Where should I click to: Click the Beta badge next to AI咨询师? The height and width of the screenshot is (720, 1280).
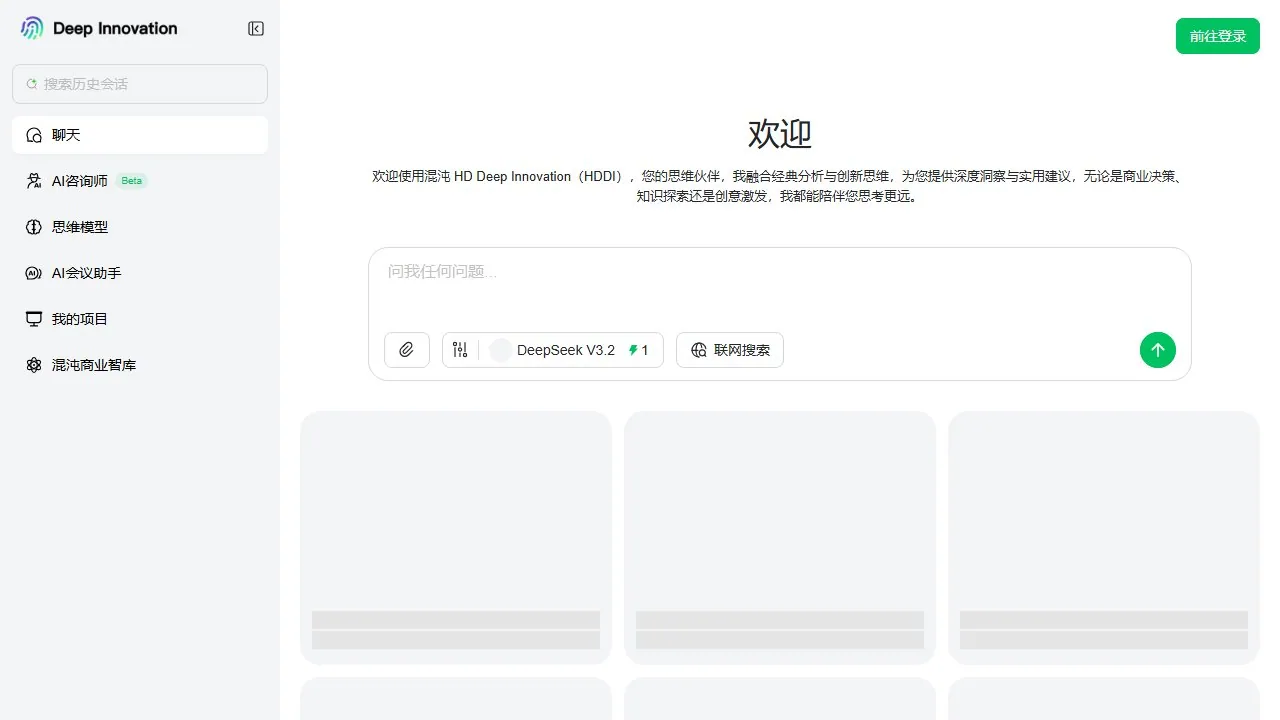point(132,181)
